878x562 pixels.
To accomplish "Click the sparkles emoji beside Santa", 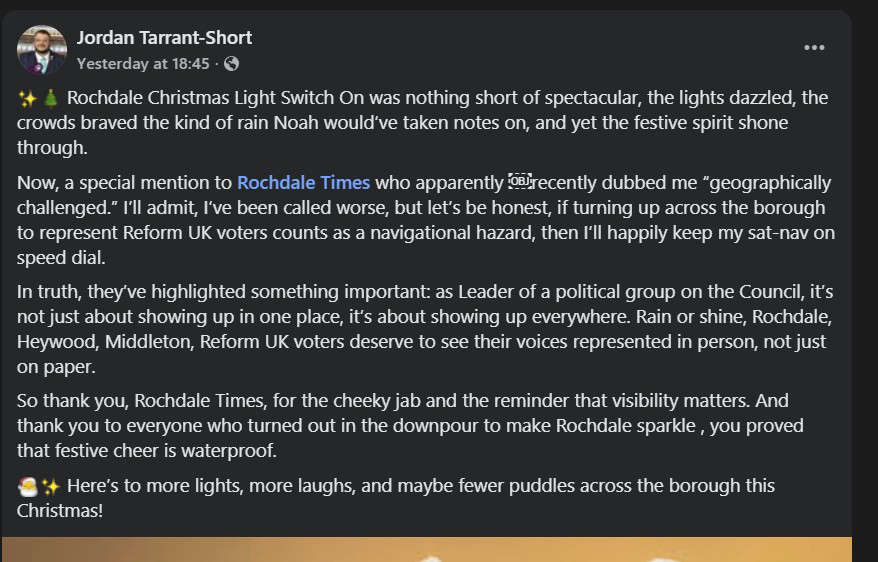I will coord(51,486).
